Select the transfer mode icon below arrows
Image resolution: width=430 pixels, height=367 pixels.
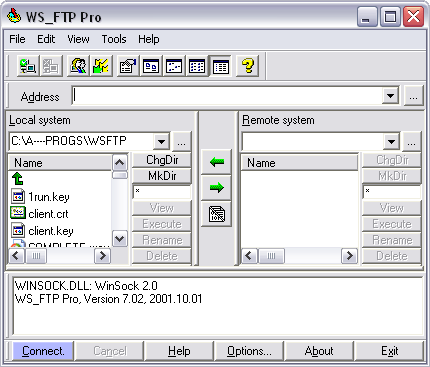pyautogui.click(x=217, y=214)
